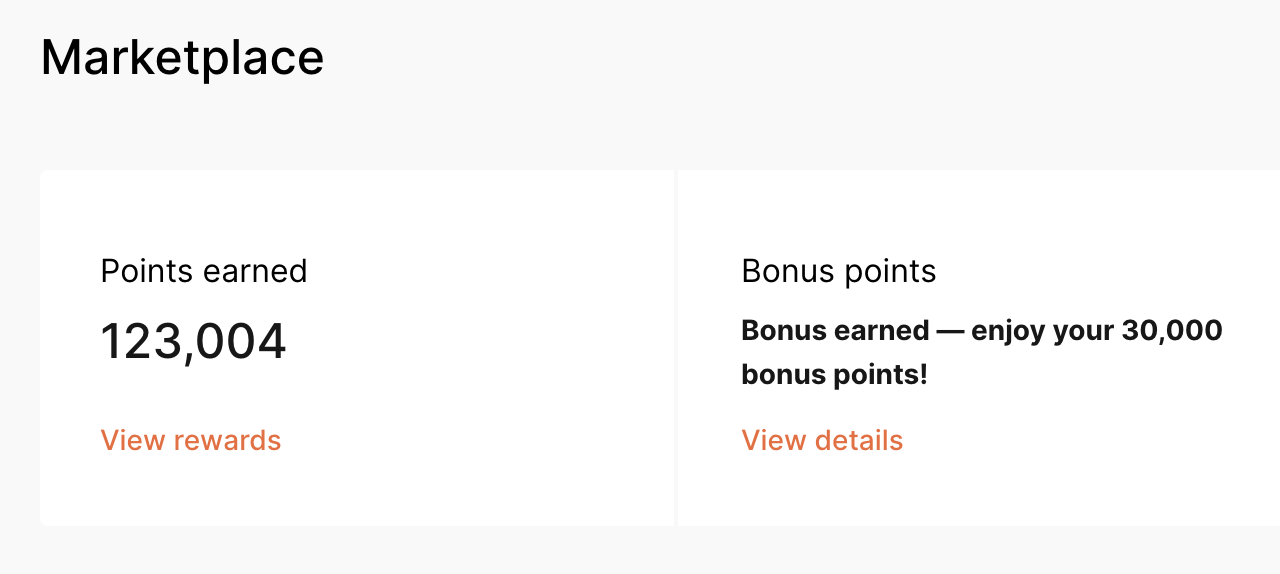
Task: Click the "bonus points!" second line text
Action: point(834,375)
